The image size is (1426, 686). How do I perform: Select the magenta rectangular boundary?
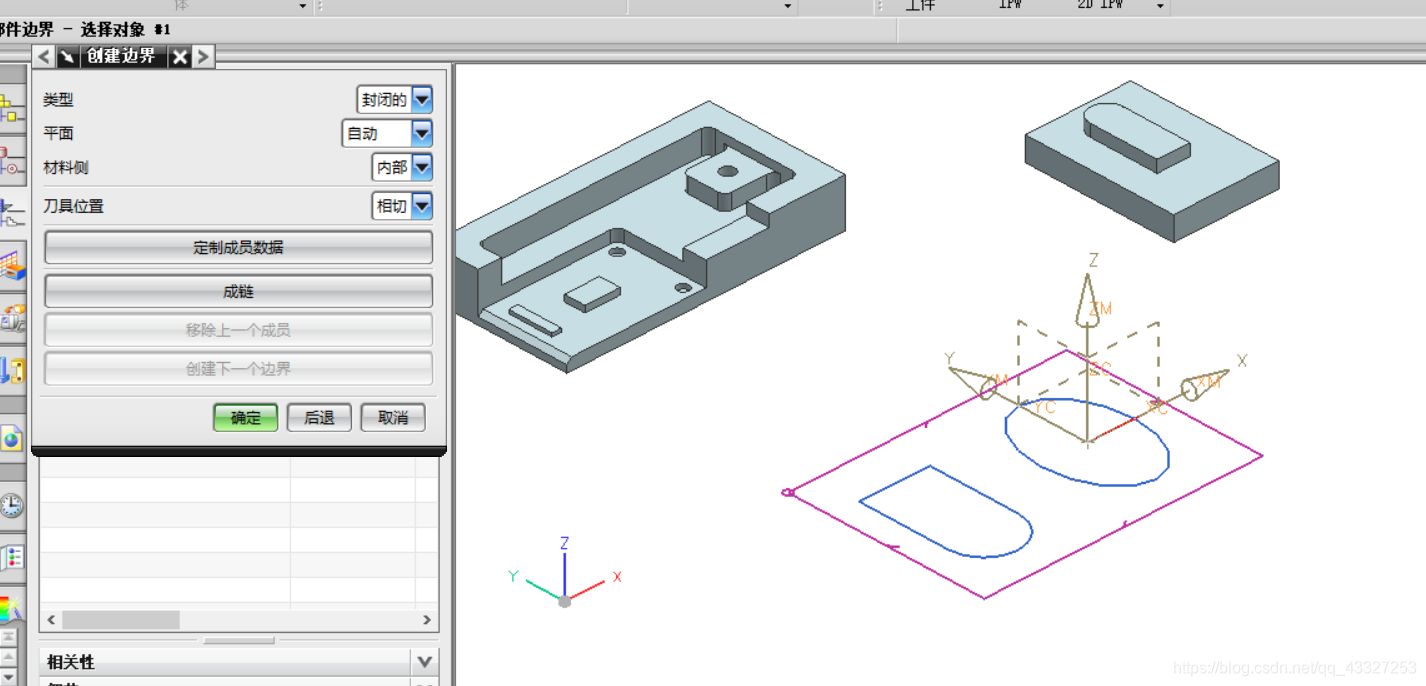pyautogui.click(x=1123, y=528)
